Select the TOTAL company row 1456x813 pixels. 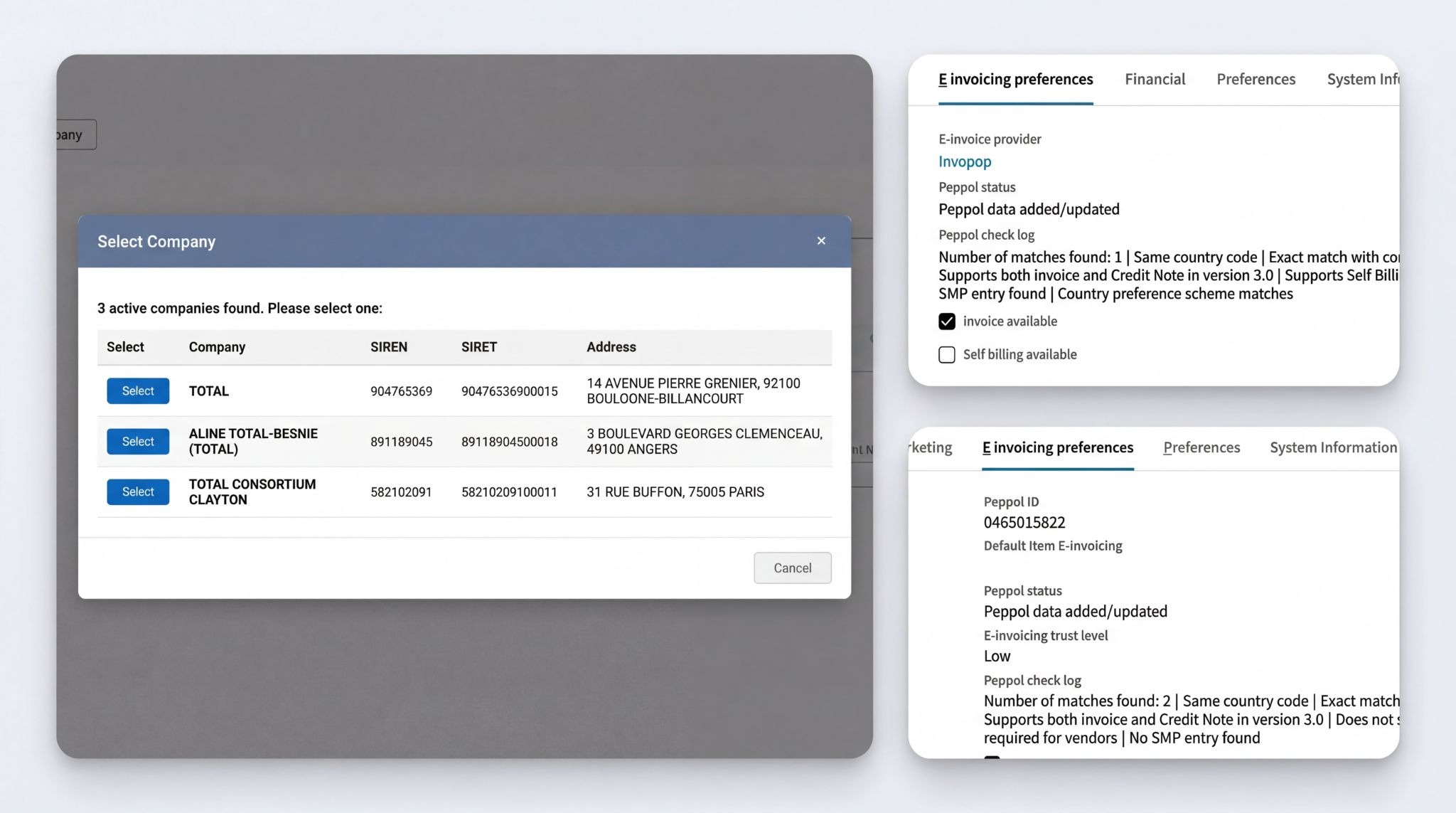pos(137,390)
